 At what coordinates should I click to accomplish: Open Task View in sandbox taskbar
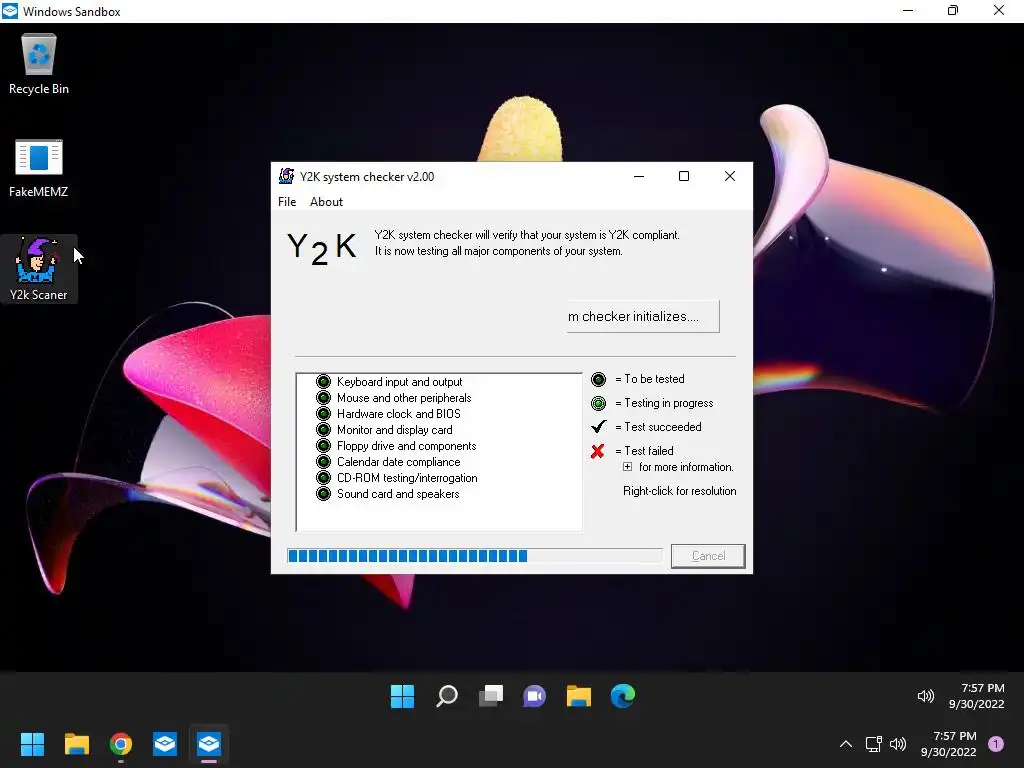tap(490, 696)
